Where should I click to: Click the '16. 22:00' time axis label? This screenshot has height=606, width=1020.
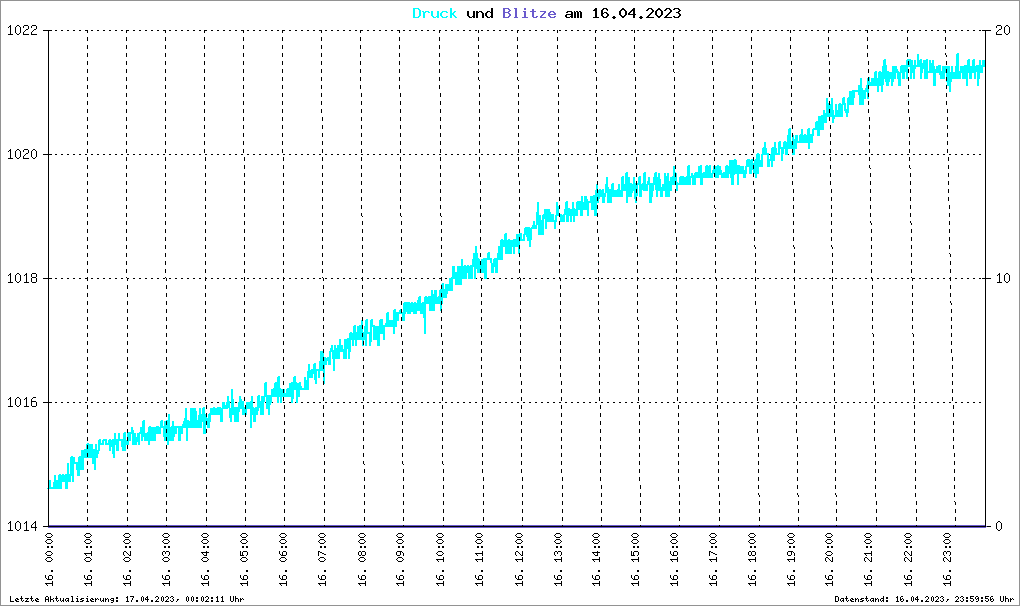click(x=908, y=559)
